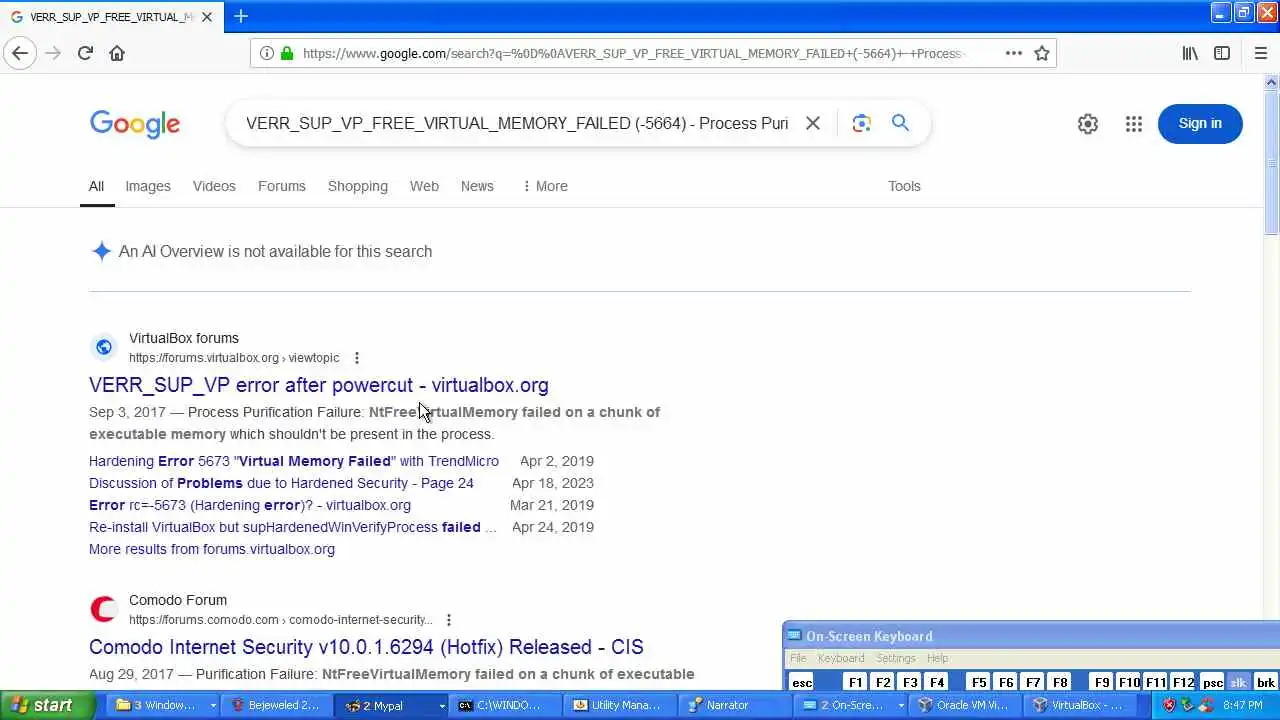
Task: Open Re-install VirtualBox supHardenedWinVerifyProcess link
Action: (293, 527)
